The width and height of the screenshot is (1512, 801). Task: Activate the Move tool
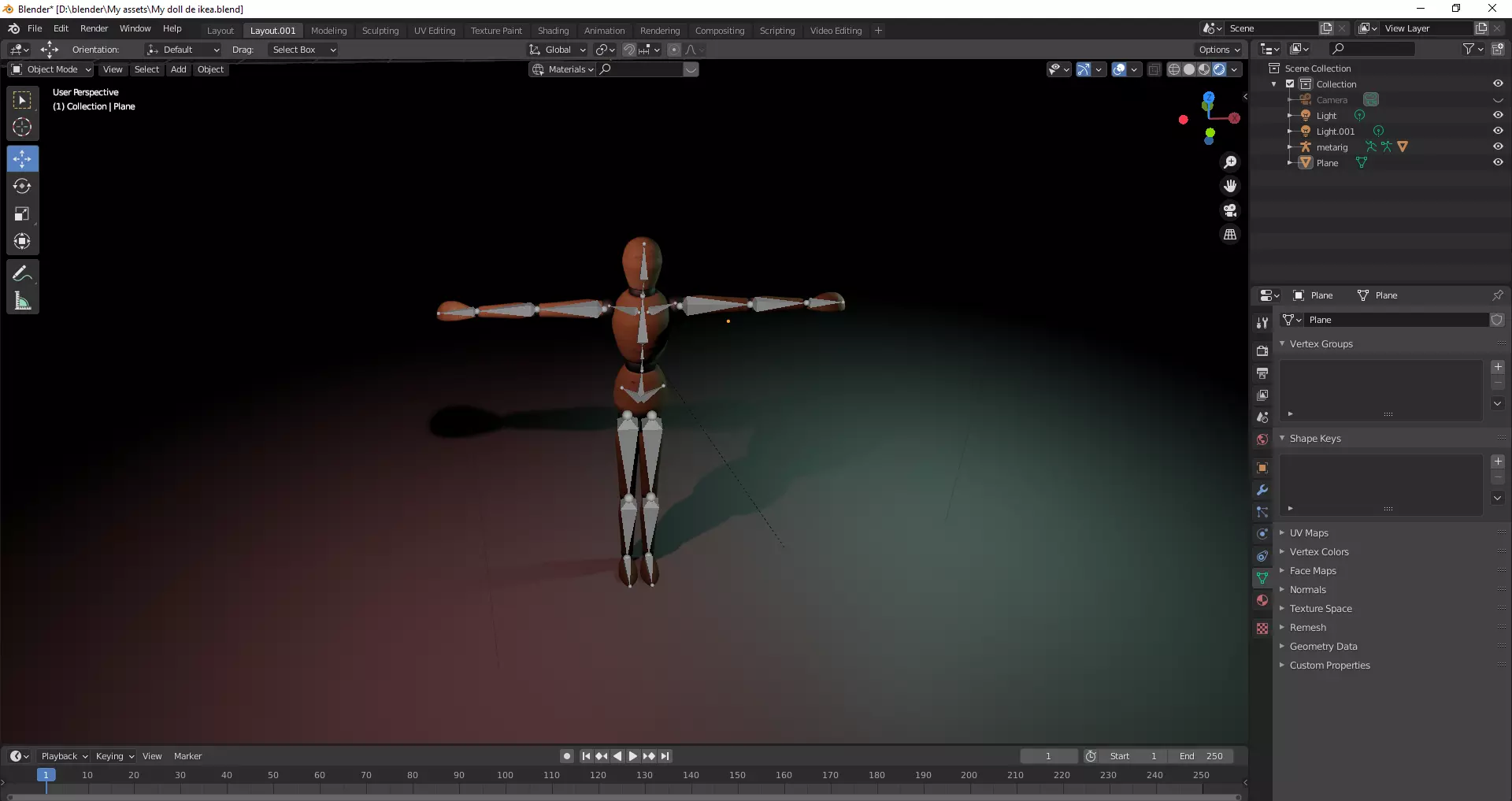point(22,159)
